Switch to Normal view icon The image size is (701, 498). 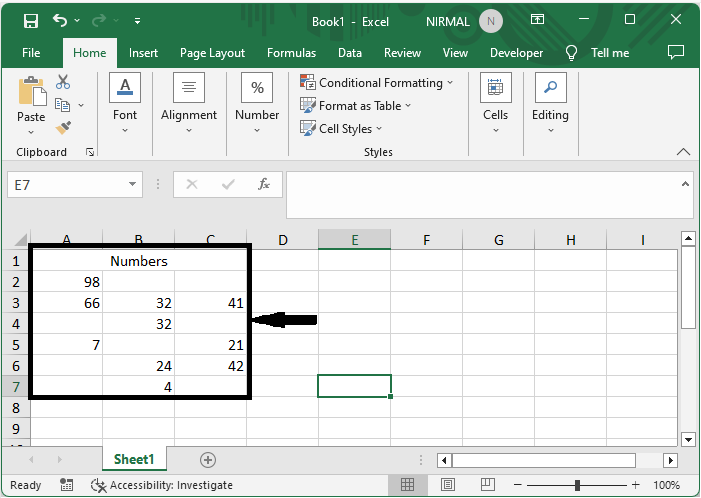pos(407,484)
